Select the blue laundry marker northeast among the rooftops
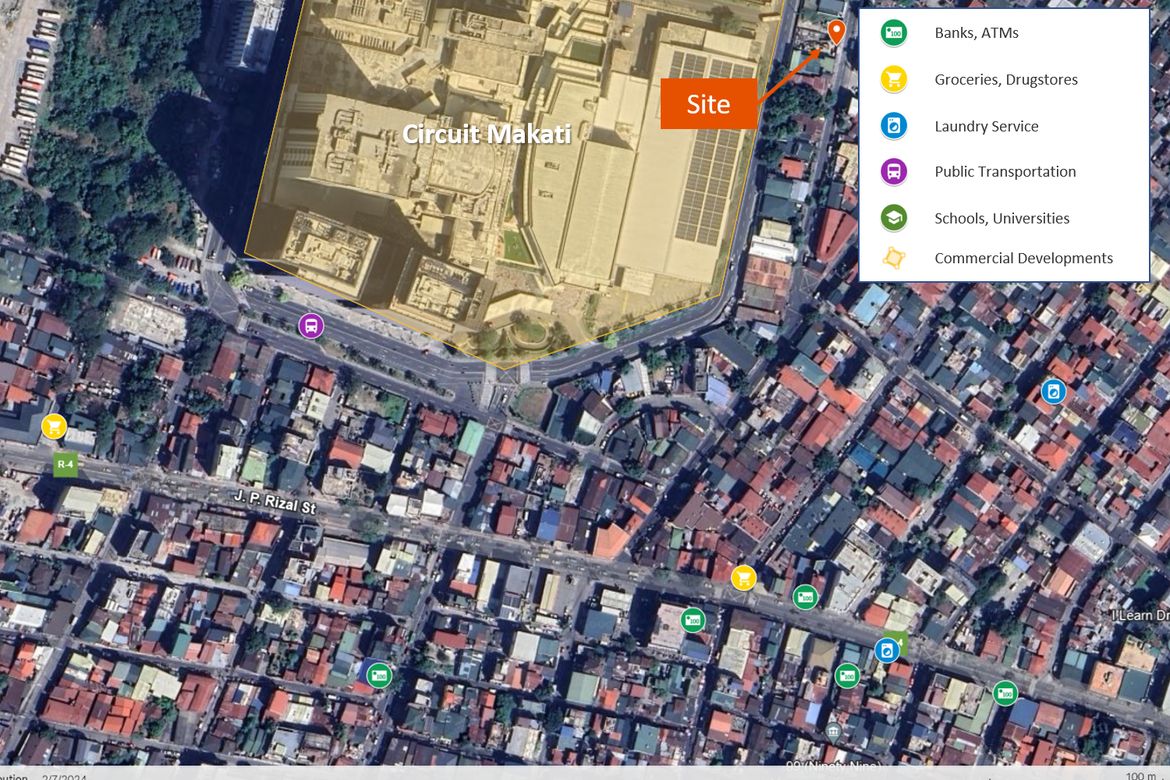Image resolution: width=1170 pixels, height=780 pixels. (x=1054, y=391)
